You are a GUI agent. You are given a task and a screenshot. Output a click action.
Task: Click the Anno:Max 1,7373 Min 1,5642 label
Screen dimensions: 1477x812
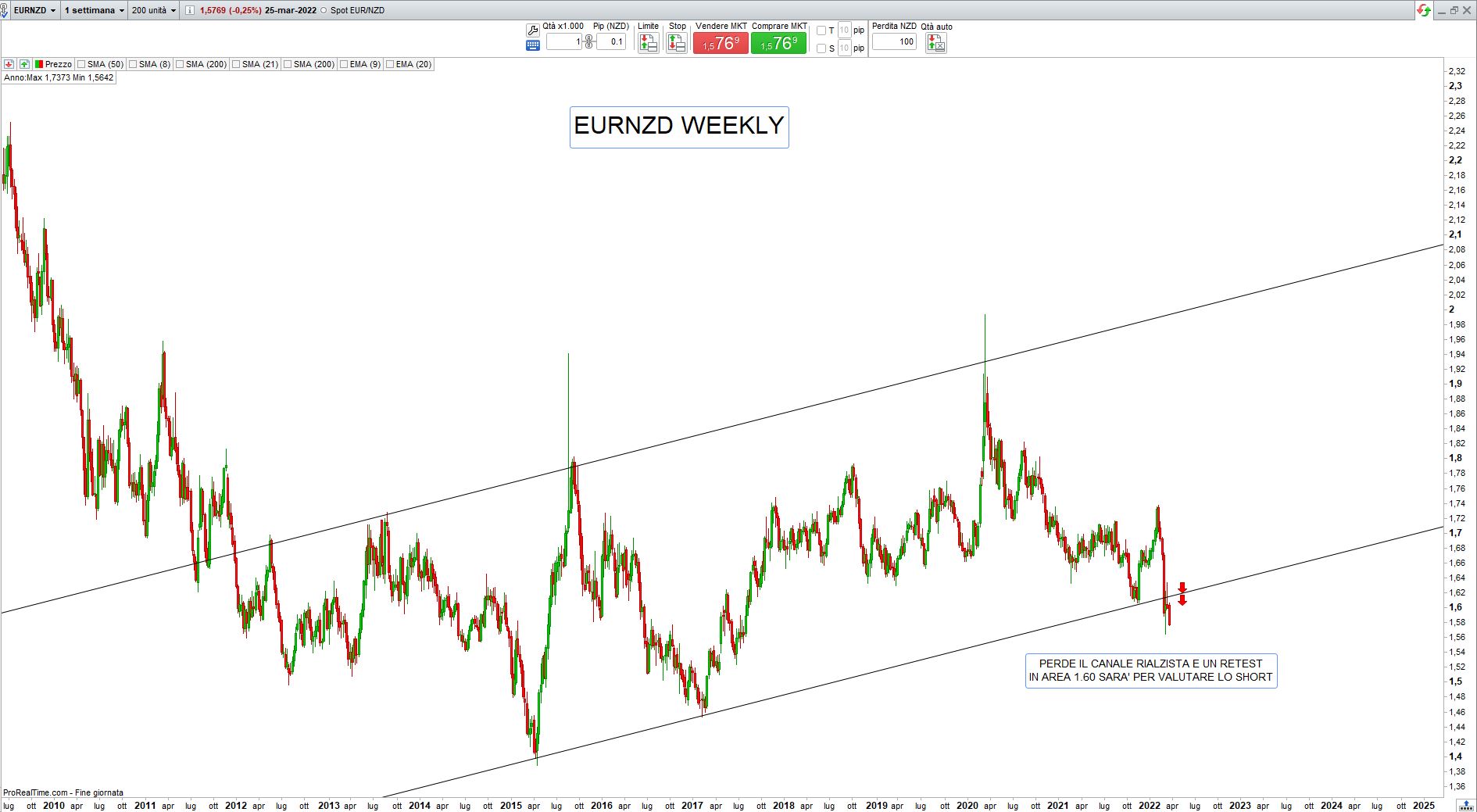(x=59, y=77)
